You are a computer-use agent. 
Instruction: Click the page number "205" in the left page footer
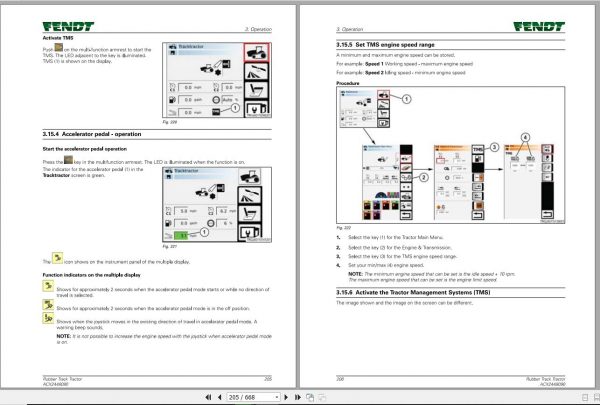[268, 379]
